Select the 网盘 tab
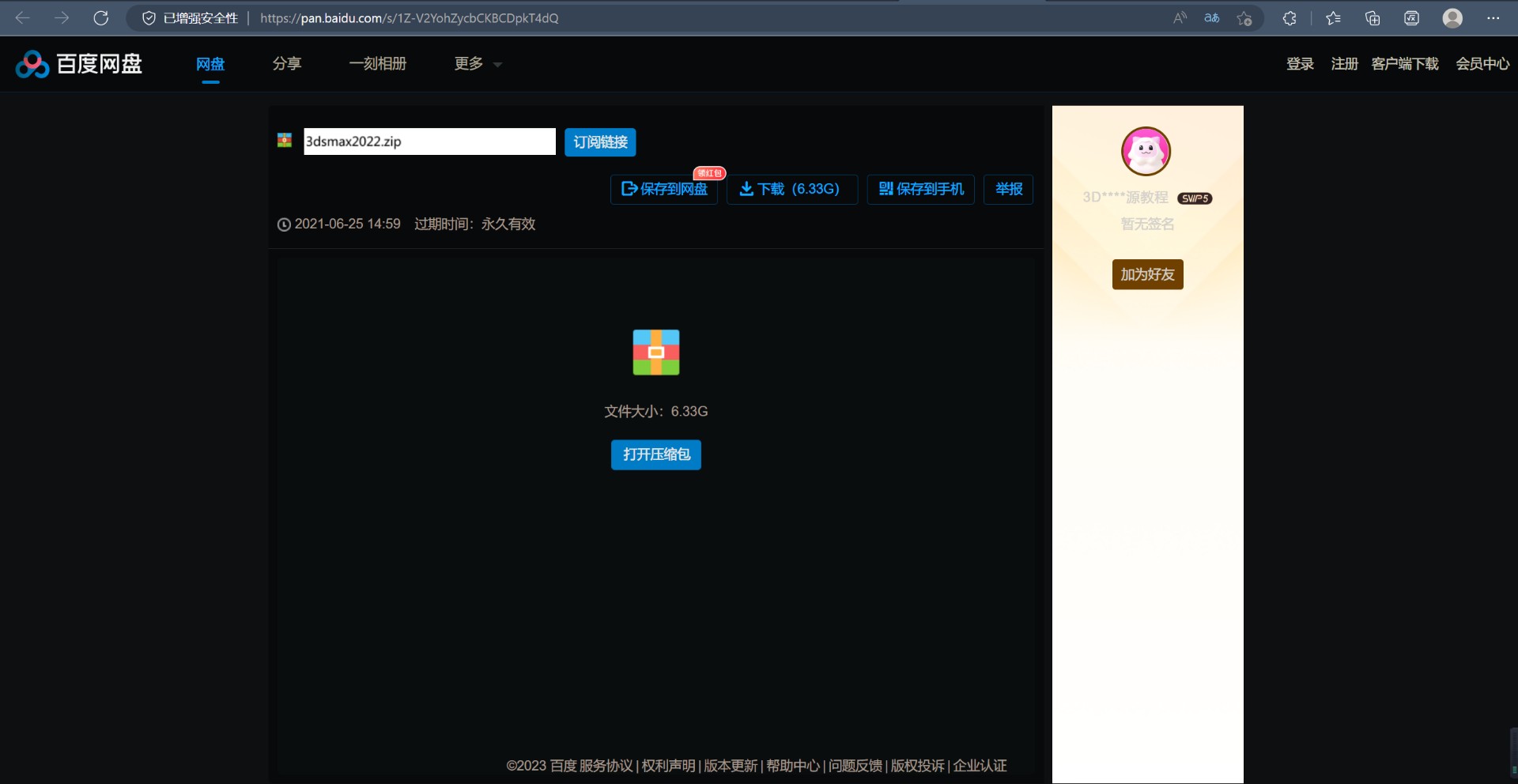 [210, 64]
